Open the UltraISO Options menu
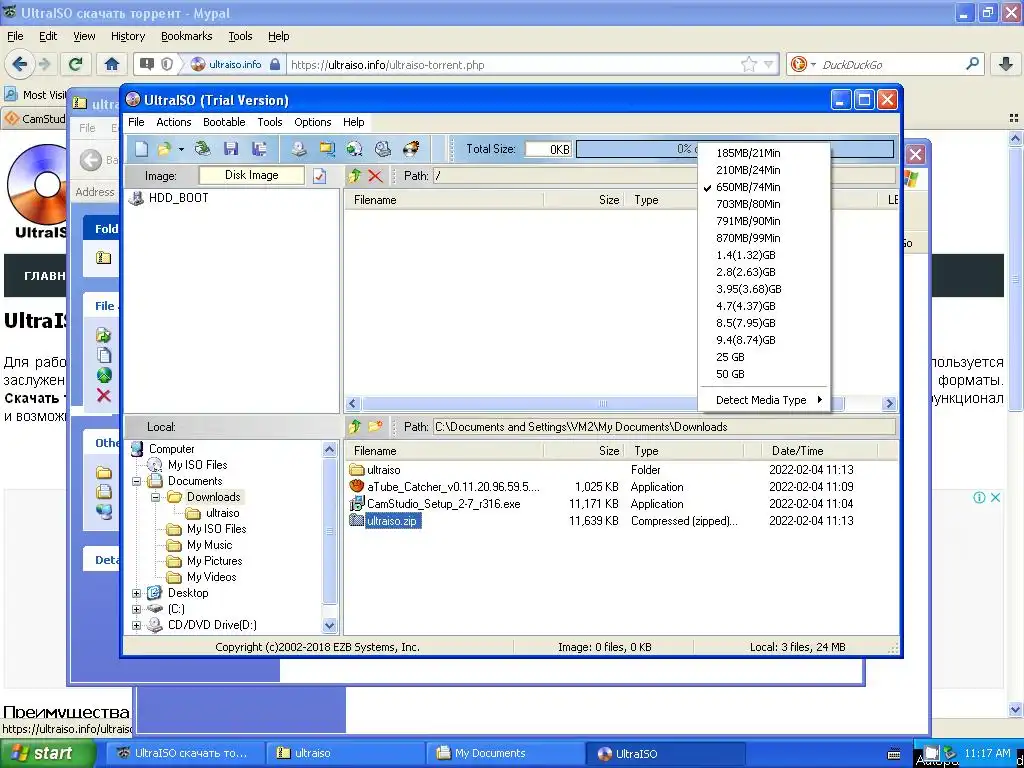The height and width of the screenshot is (768, 1024). [x=312, y=122]
